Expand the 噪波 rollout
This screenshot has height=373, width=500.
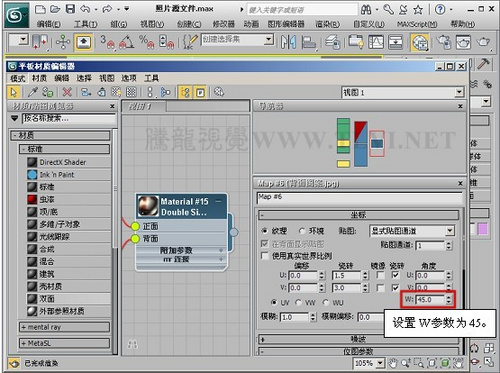pyautogui.click(x=359, y=340)
